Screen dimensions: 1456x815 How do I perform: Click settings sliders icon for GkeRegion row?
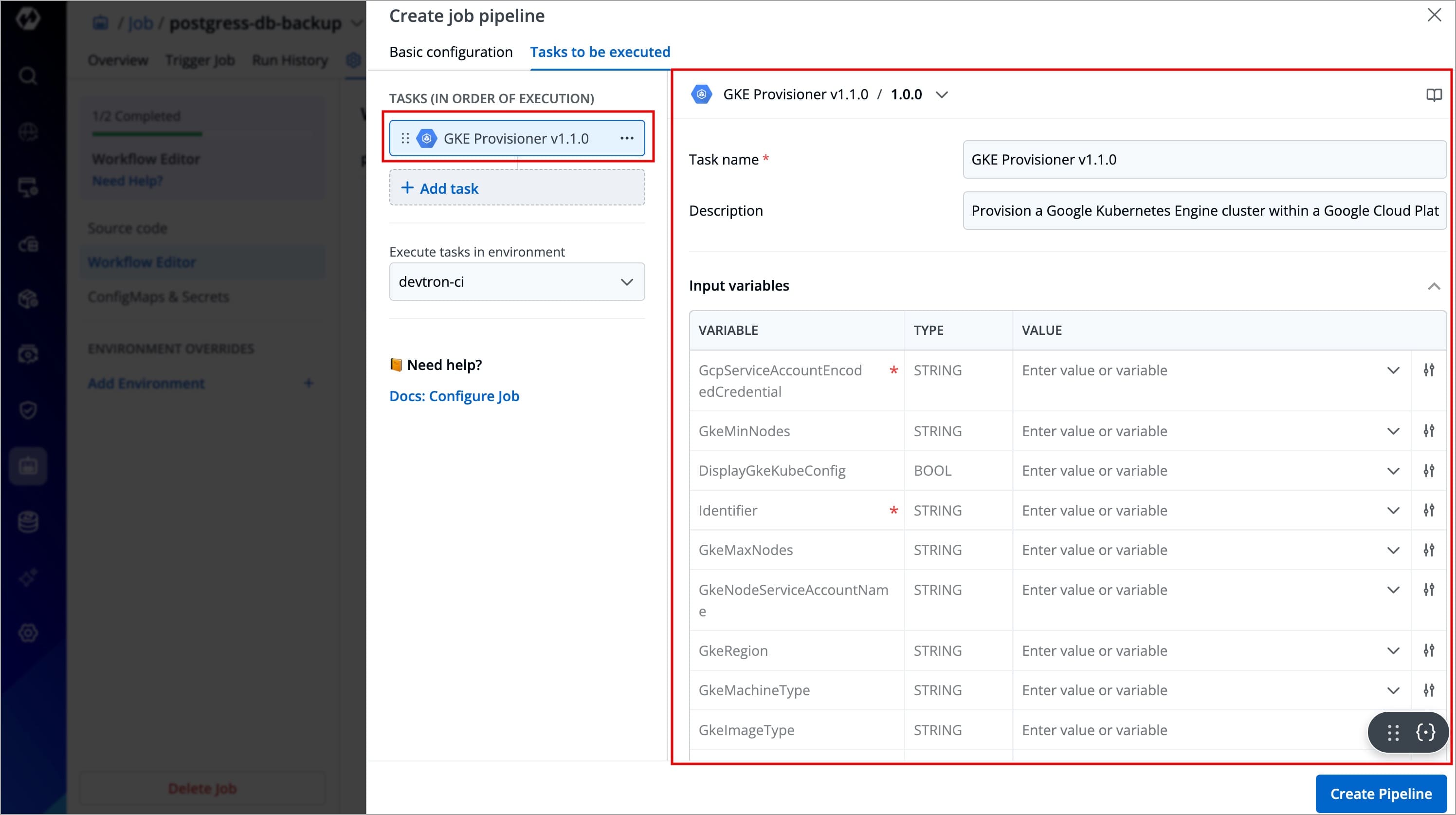[1428, 650]
